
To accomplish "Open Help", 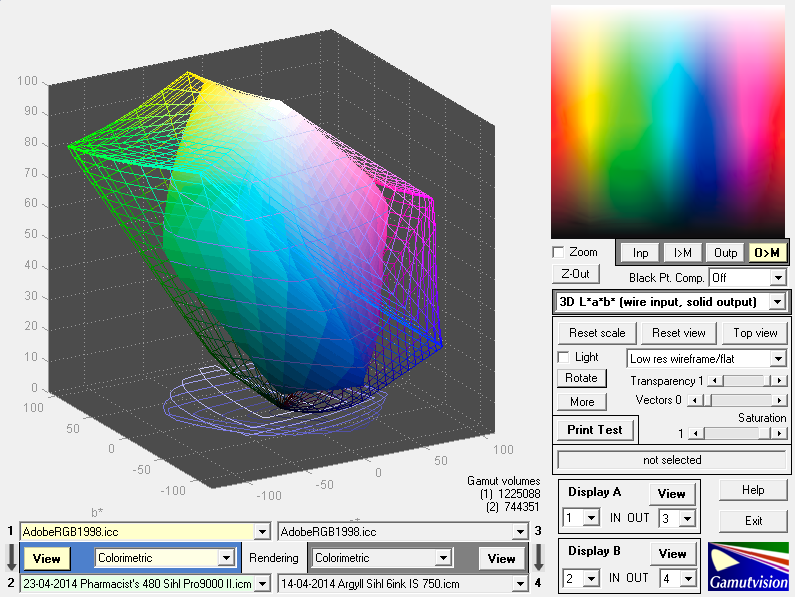I will [x=753, y=490].
